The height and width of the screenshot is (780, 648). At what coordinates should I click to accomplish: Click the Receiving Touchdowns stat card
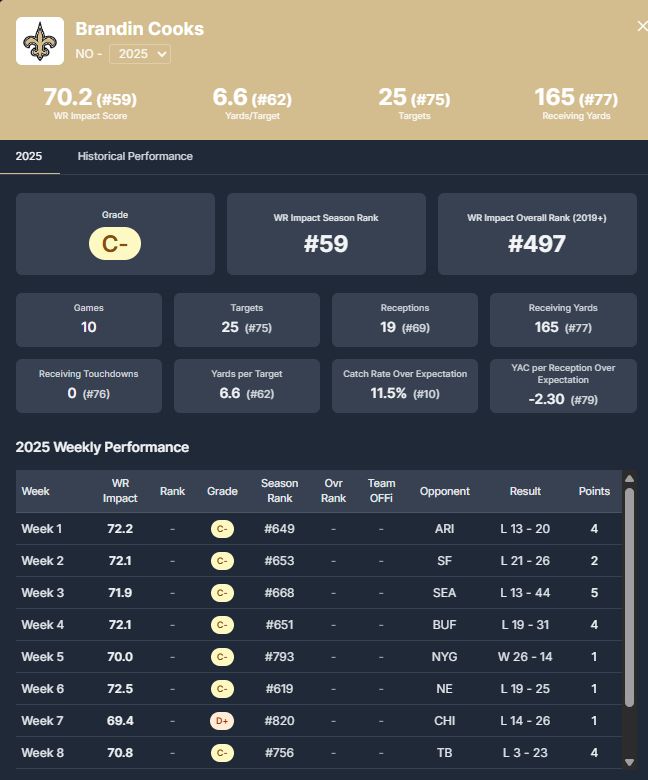(x=88, y=385)
